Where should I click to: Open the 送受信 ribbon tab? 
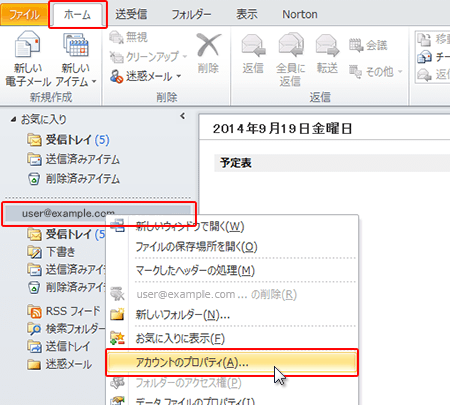pyautogui.click(x=131, y=14)
